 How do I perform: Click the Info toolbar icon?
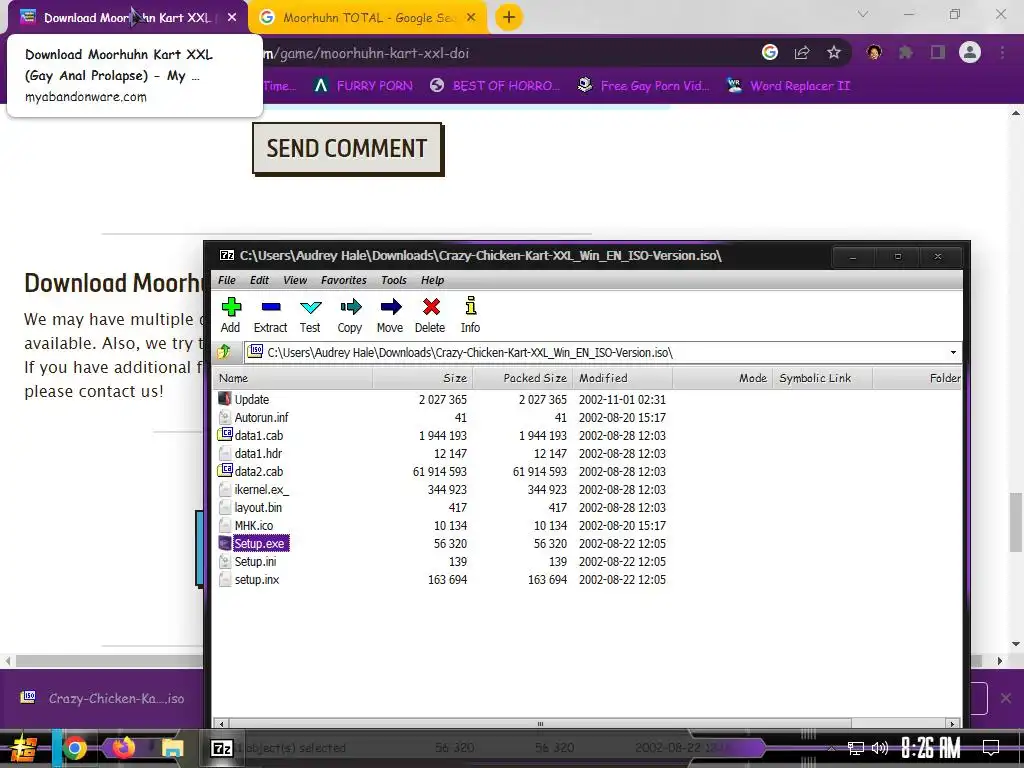coord(470,315)
